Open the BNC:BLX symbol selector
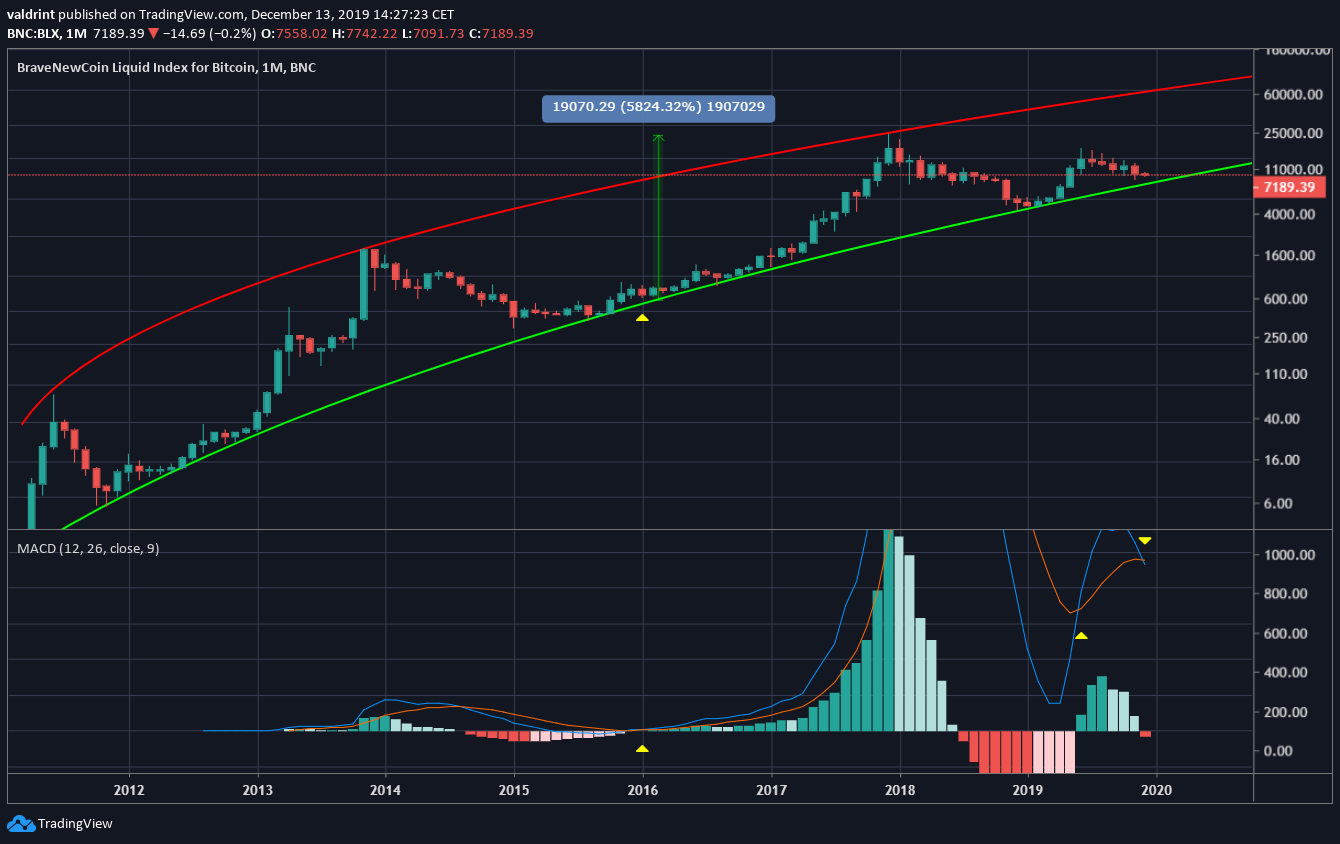Image resolution: width=1340 pixels, height=844 pixels. (34, 33)
